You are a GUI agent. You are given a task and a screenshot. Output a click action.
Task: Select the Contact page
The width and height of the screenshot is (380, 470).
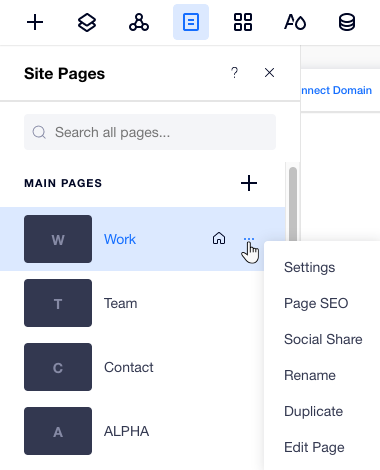(x=129, y=367)
